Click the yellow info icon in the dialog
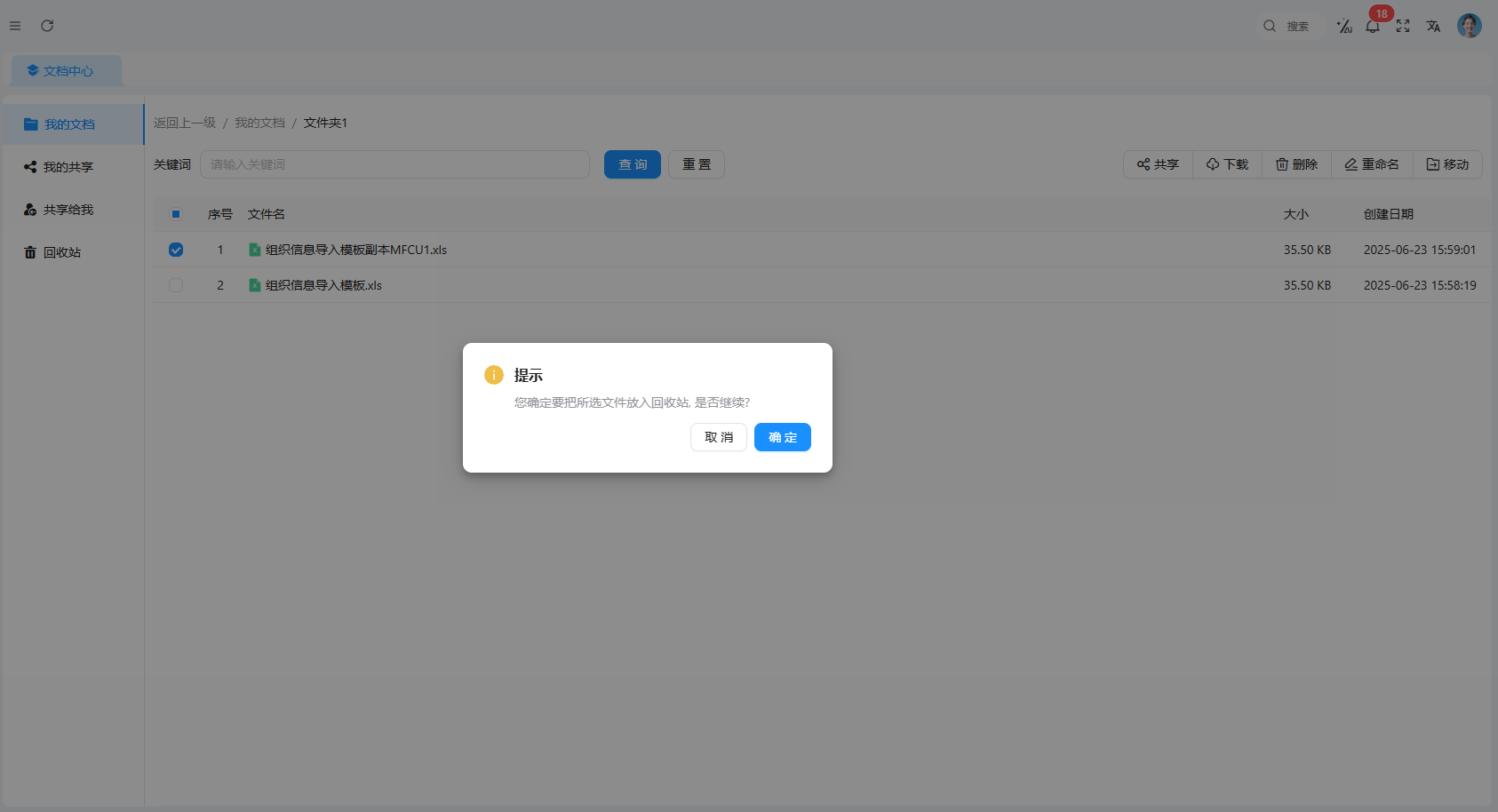 pyautogui.click(x=494, y=375)
